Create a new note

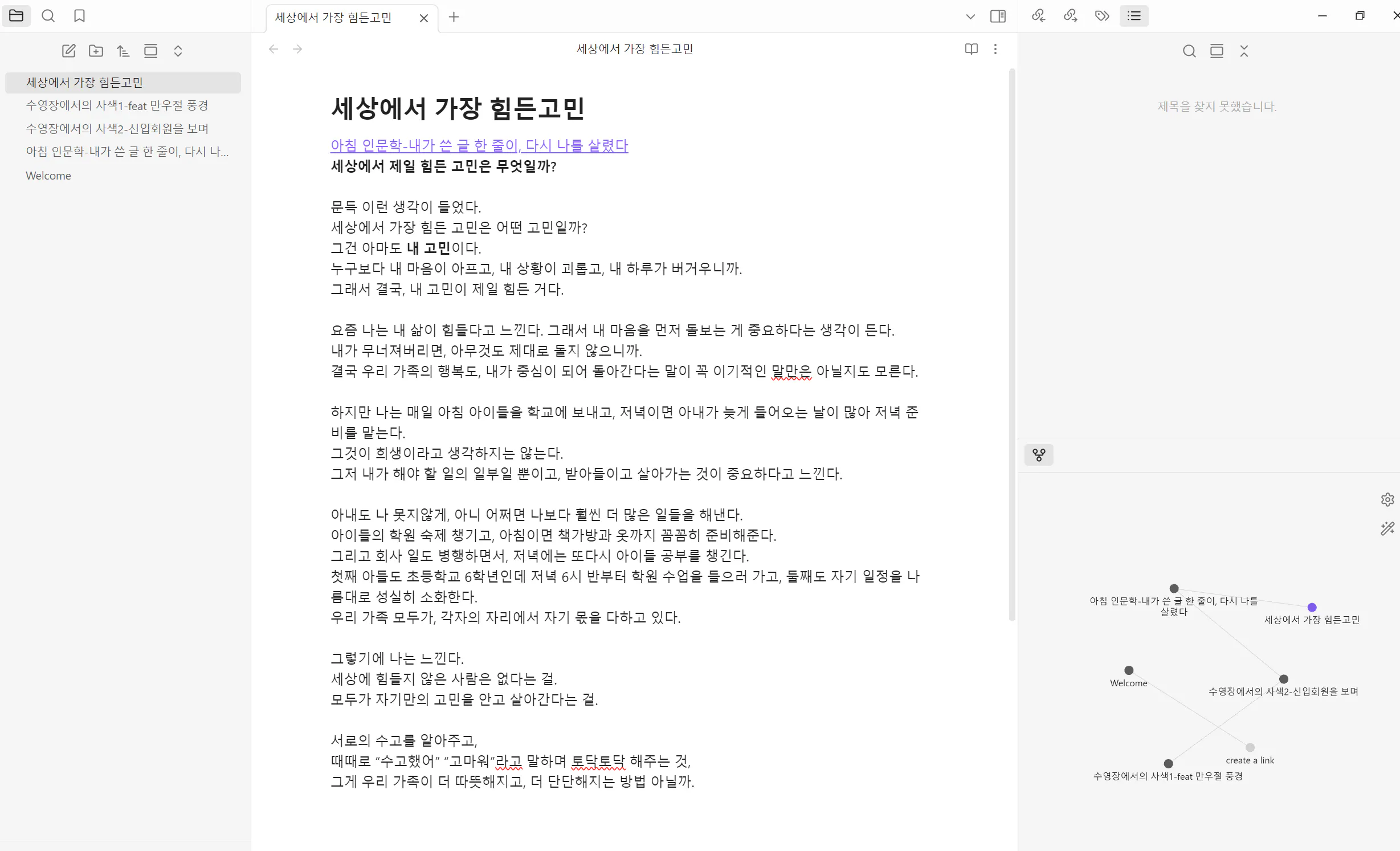click(68, 51)
